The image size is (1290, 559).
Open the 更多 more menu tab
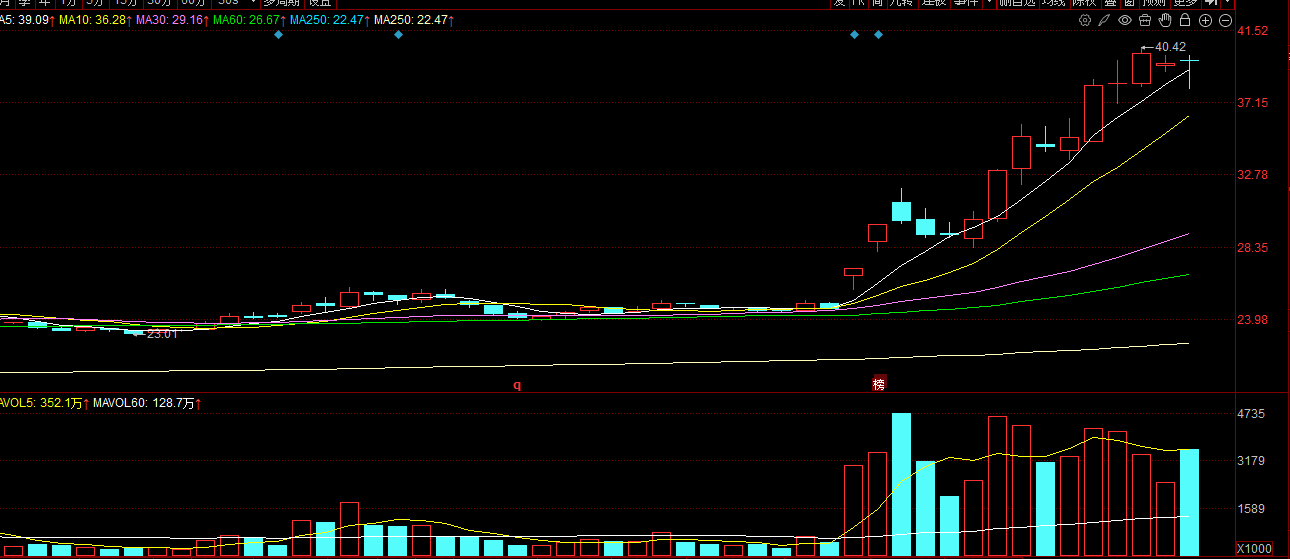tap(1185, 3)
